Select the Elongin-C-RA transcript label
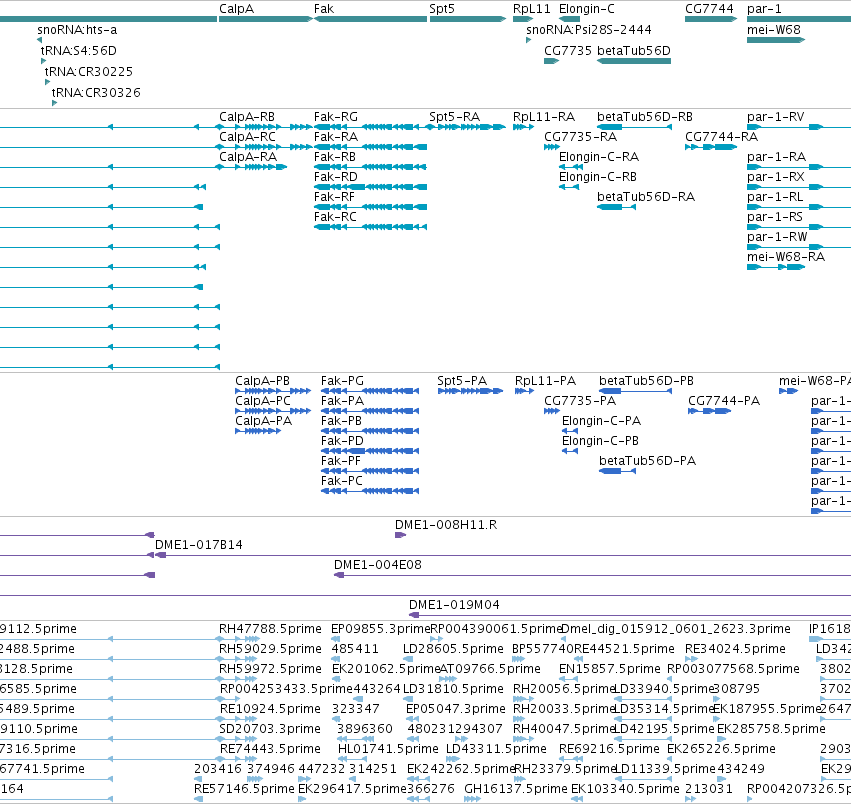This screenshot has width=851, height=804. coord(599,157)
